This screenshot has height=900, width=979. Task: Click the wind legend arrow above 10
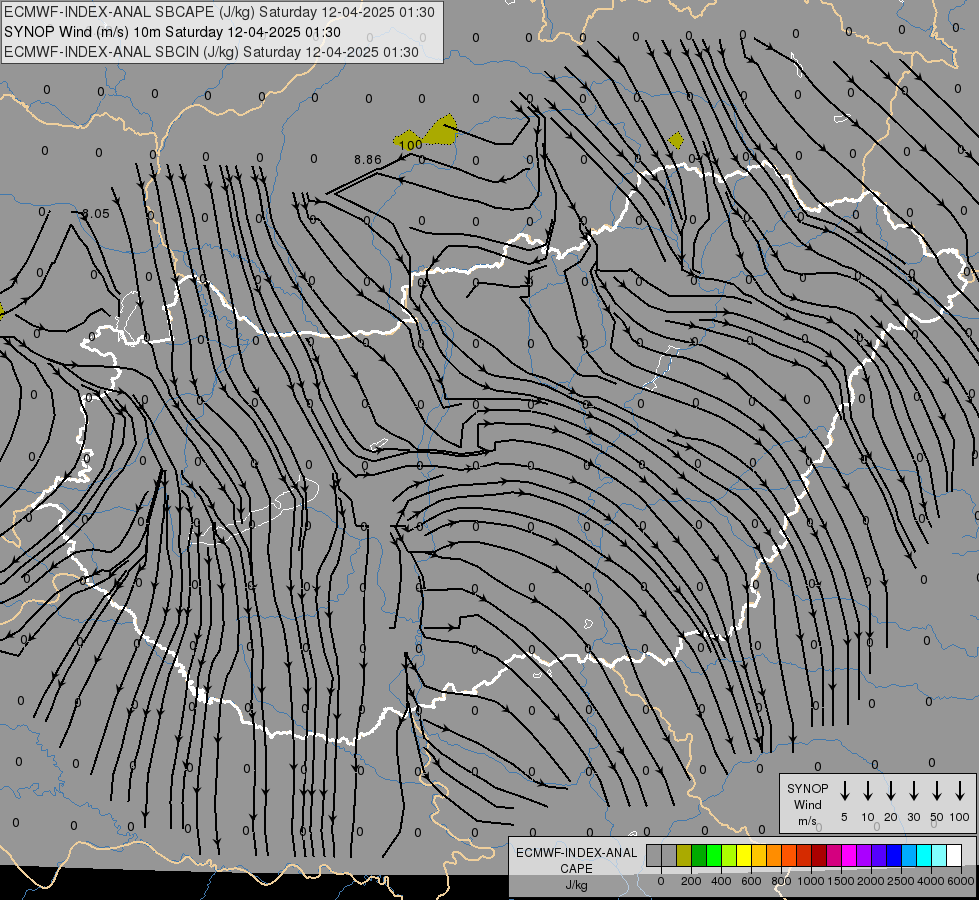868,791
